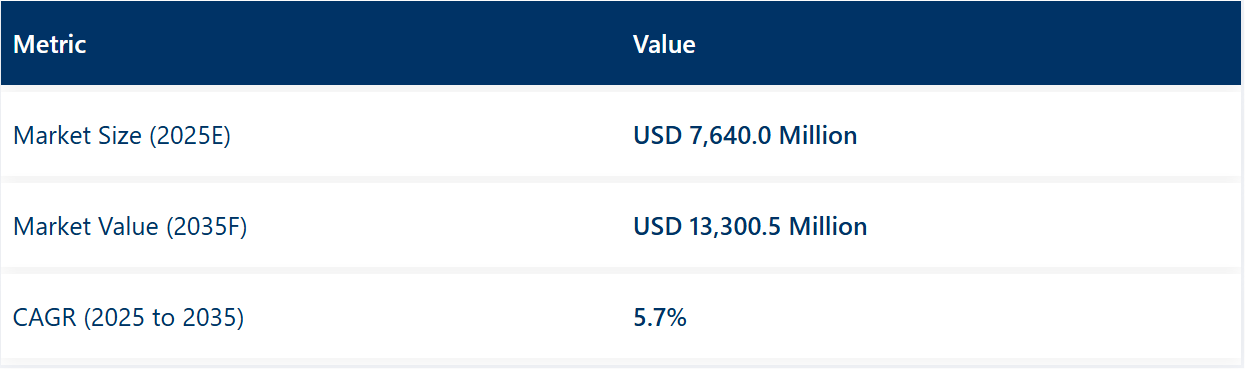Select the Market Value (2035F) label
Image resolution: width=1245 pixels, height=369 pixels.
(x=130, y=227)
